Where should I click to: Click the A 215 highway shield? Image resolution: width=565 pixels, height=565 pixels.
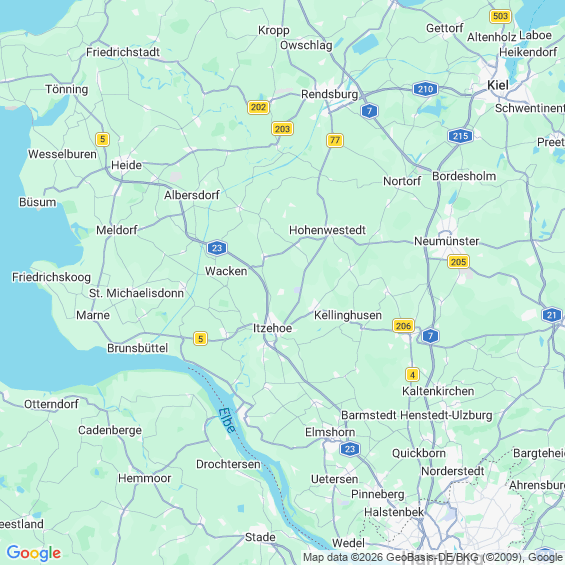click(x=460, y=136)
